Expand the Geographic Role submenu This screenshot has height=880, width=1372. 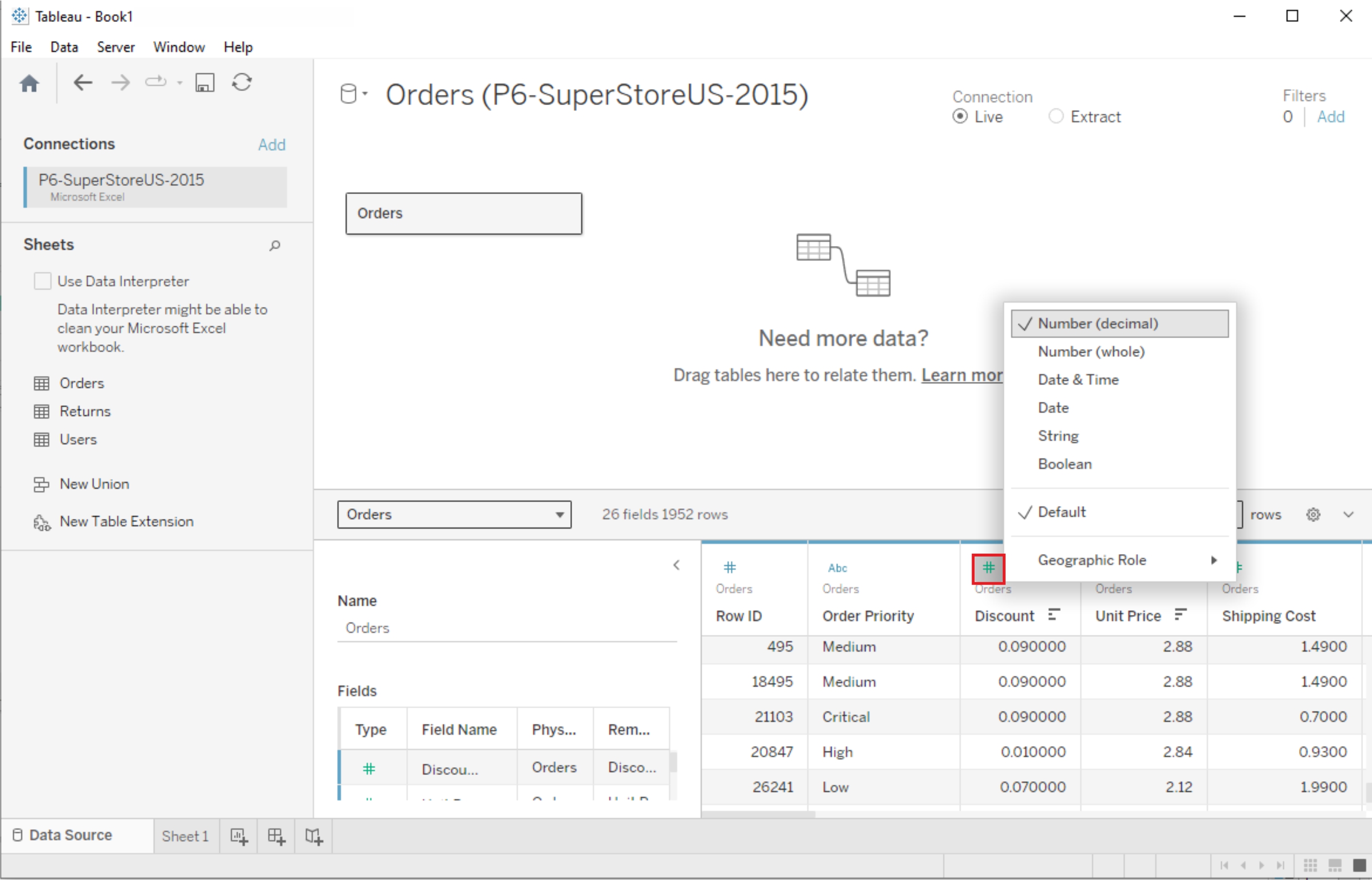1119,560
